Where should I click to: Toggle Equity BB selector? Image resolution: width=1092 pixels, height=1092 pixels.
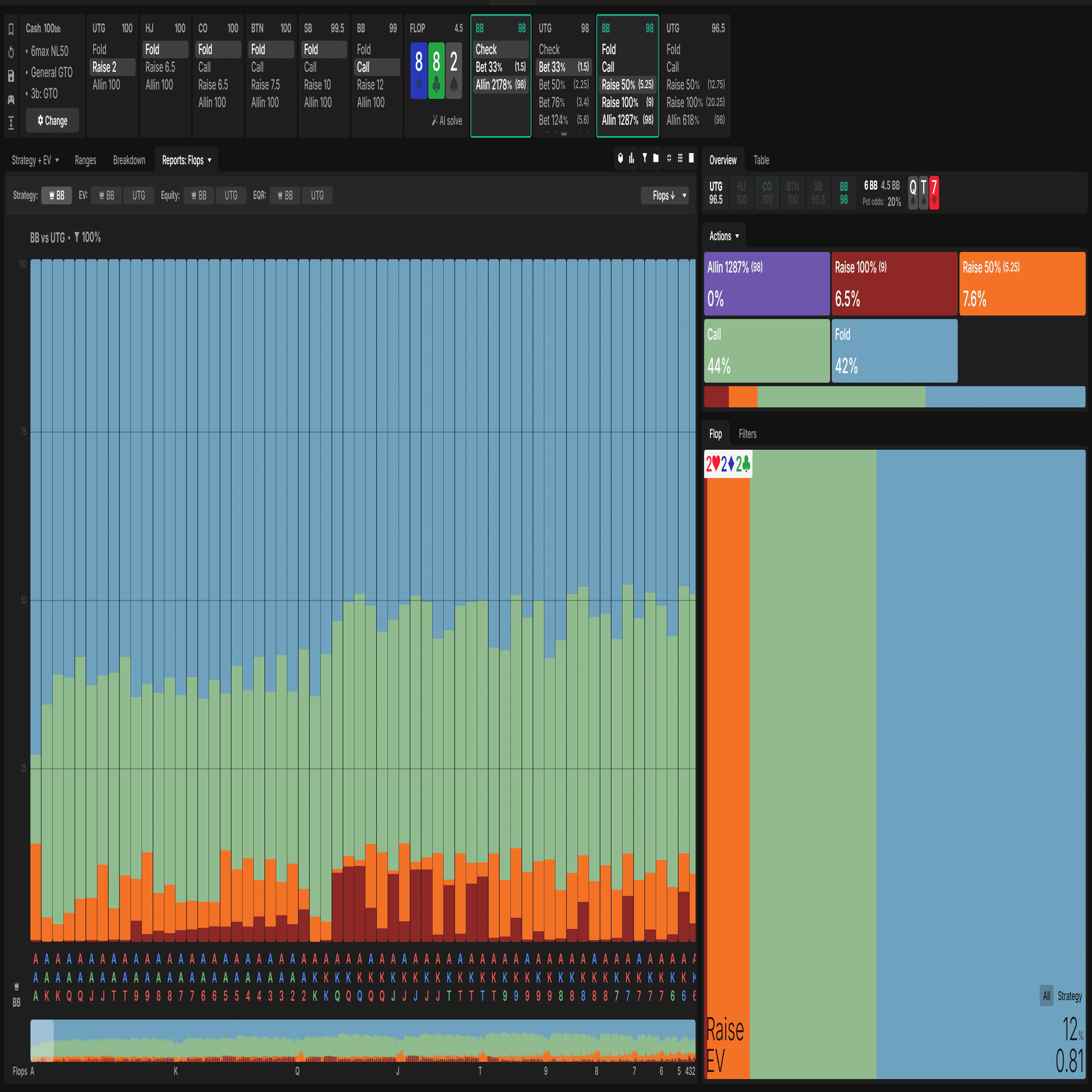(198, 195)
